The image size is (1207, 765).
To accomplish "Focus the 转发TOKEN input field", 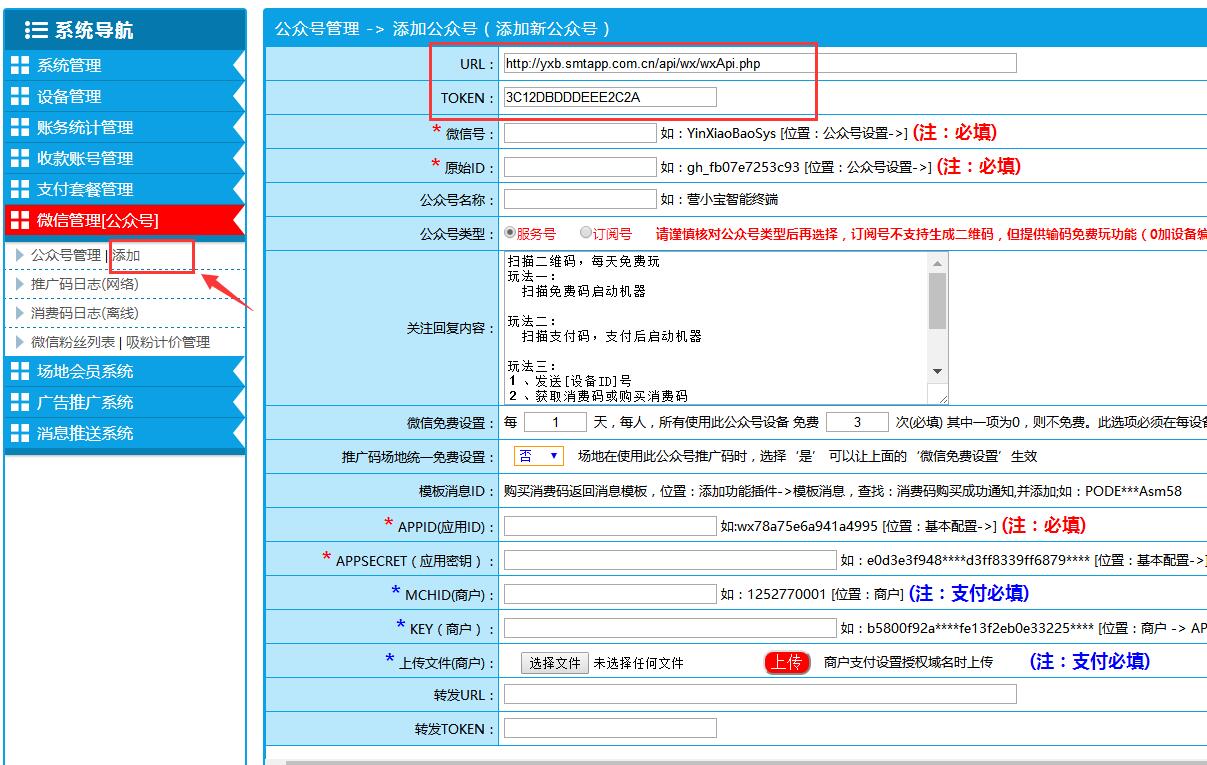I will 610,728.
